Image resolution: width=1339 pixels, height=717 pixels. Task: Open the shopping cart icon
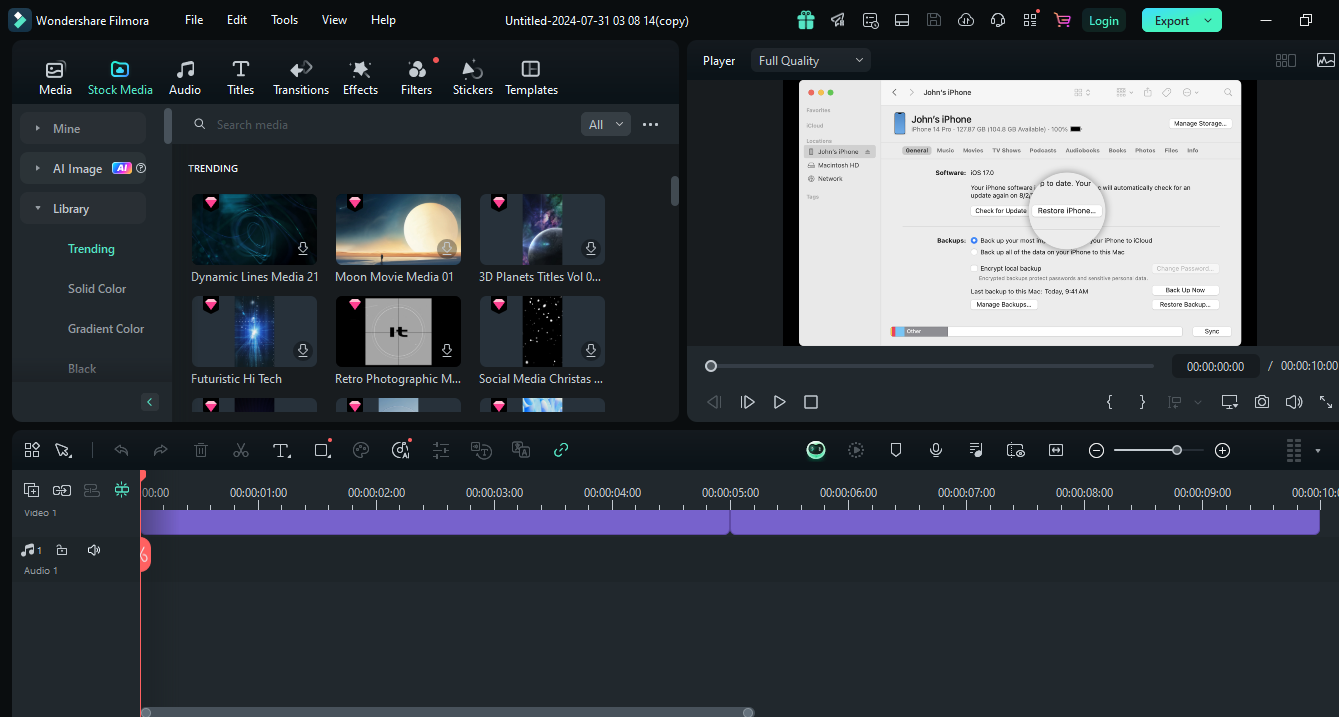click(x=1062, y=20)
